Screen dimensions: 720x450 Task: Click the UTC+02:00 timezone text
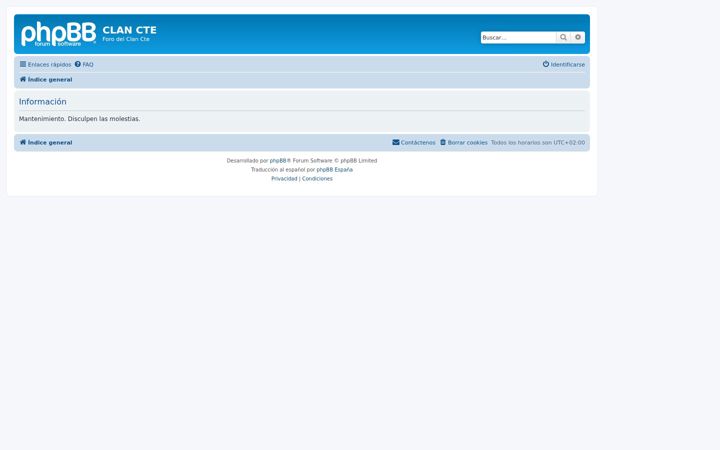pos(569,142)
